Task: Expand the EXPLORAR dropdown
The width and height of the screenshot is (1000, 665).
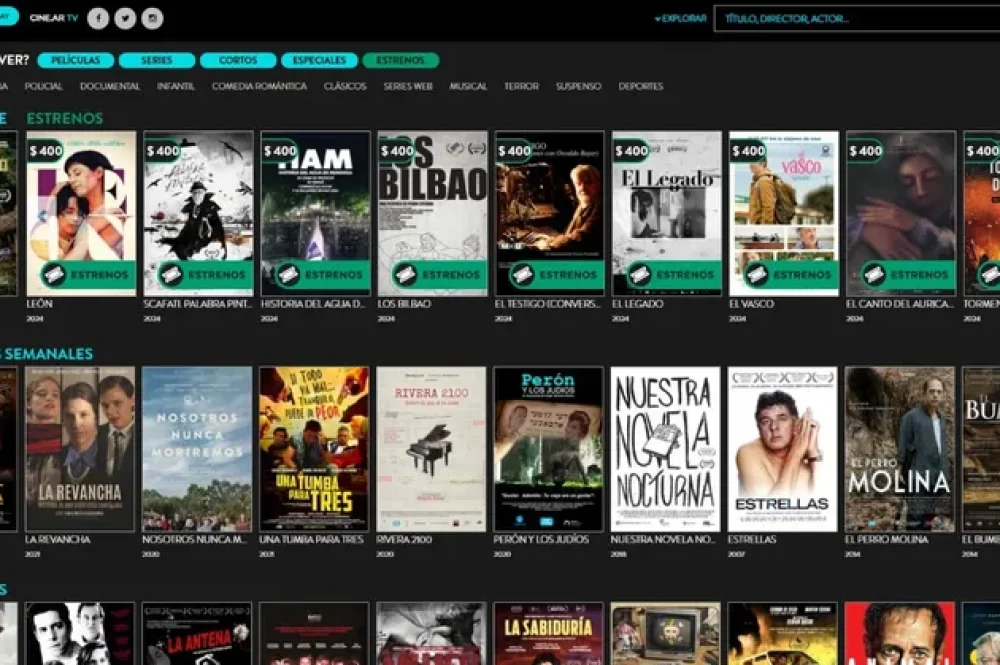Action: coord(678,17)
